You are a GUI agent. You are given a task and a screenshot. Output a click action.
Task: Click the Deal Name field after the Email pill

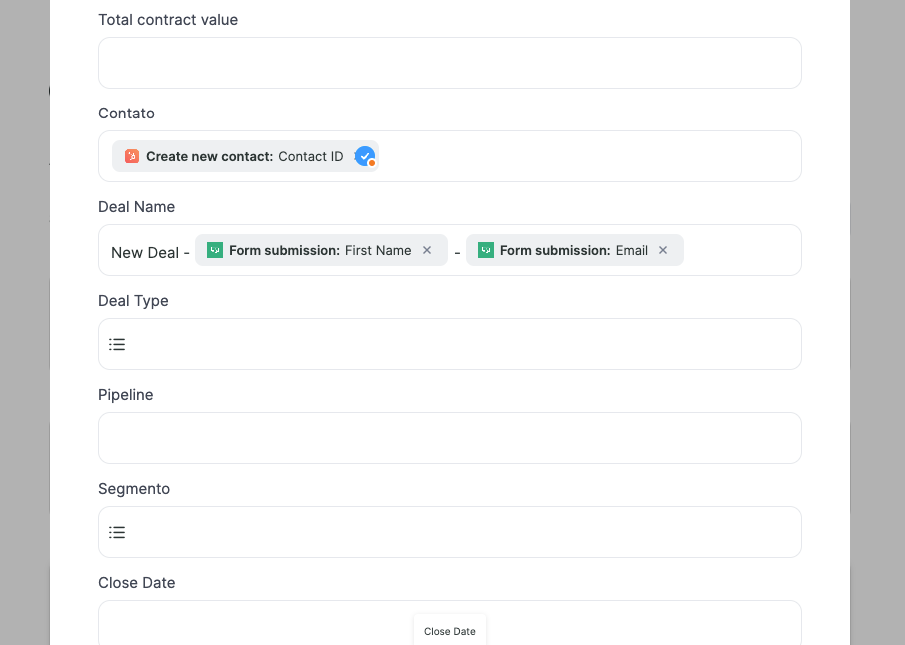pos(742,250)
